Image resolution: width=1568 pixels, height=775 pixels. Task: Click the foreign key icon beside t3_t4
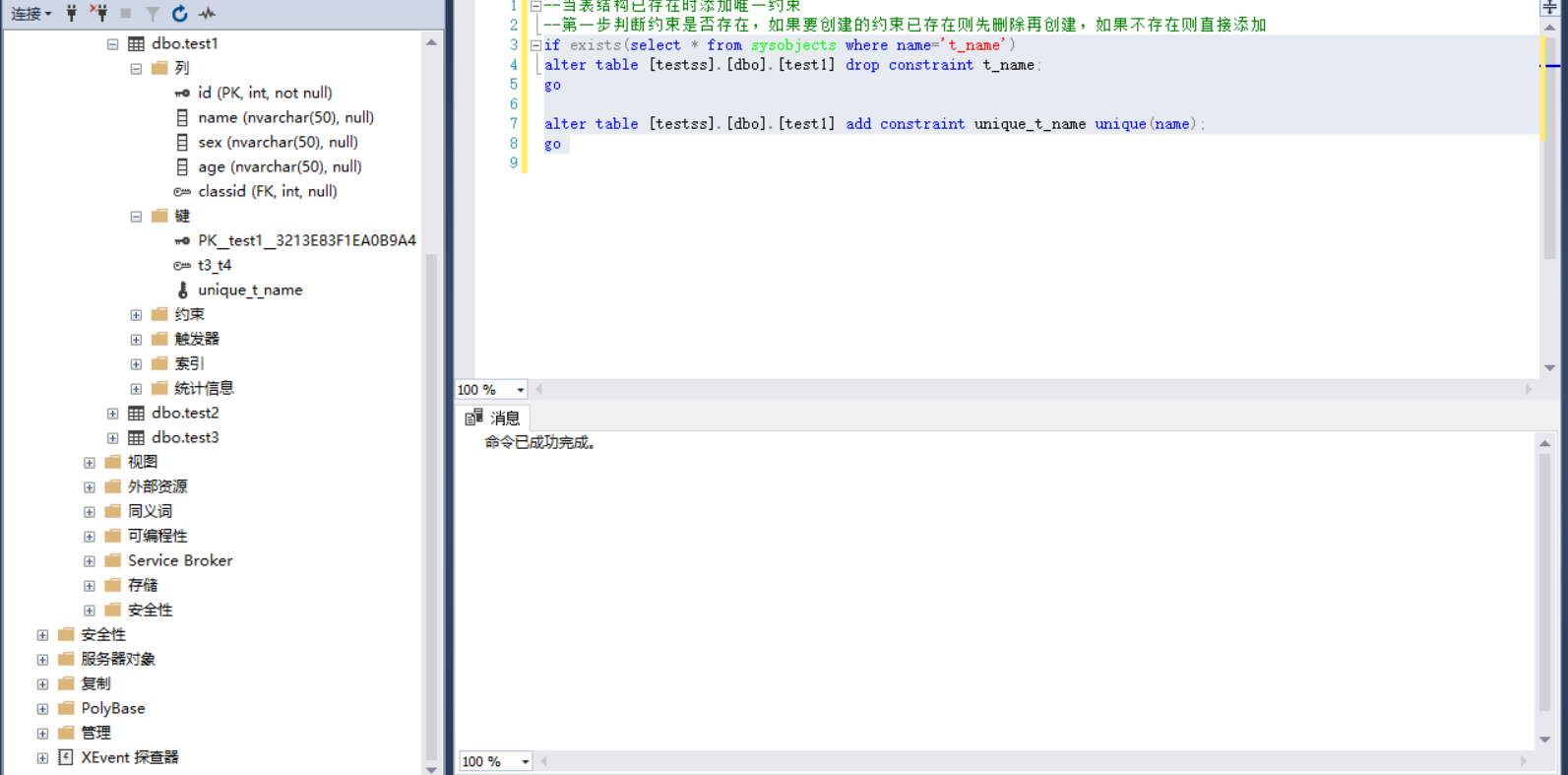[x=182, y=265]
